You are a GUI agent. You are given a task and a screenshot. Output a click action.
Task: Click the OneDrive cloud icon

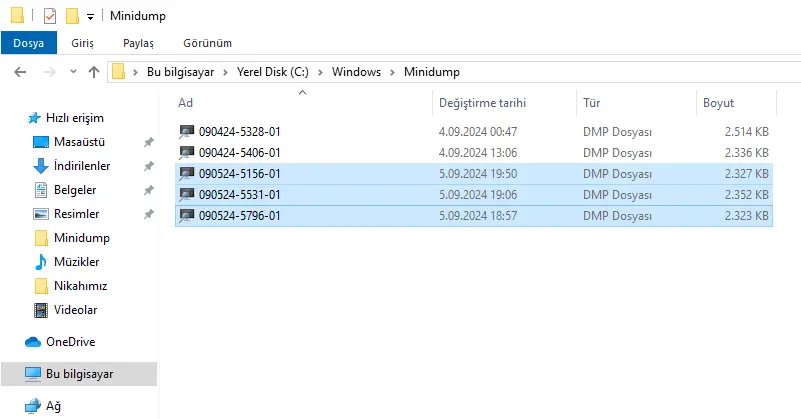coord(33,342)
